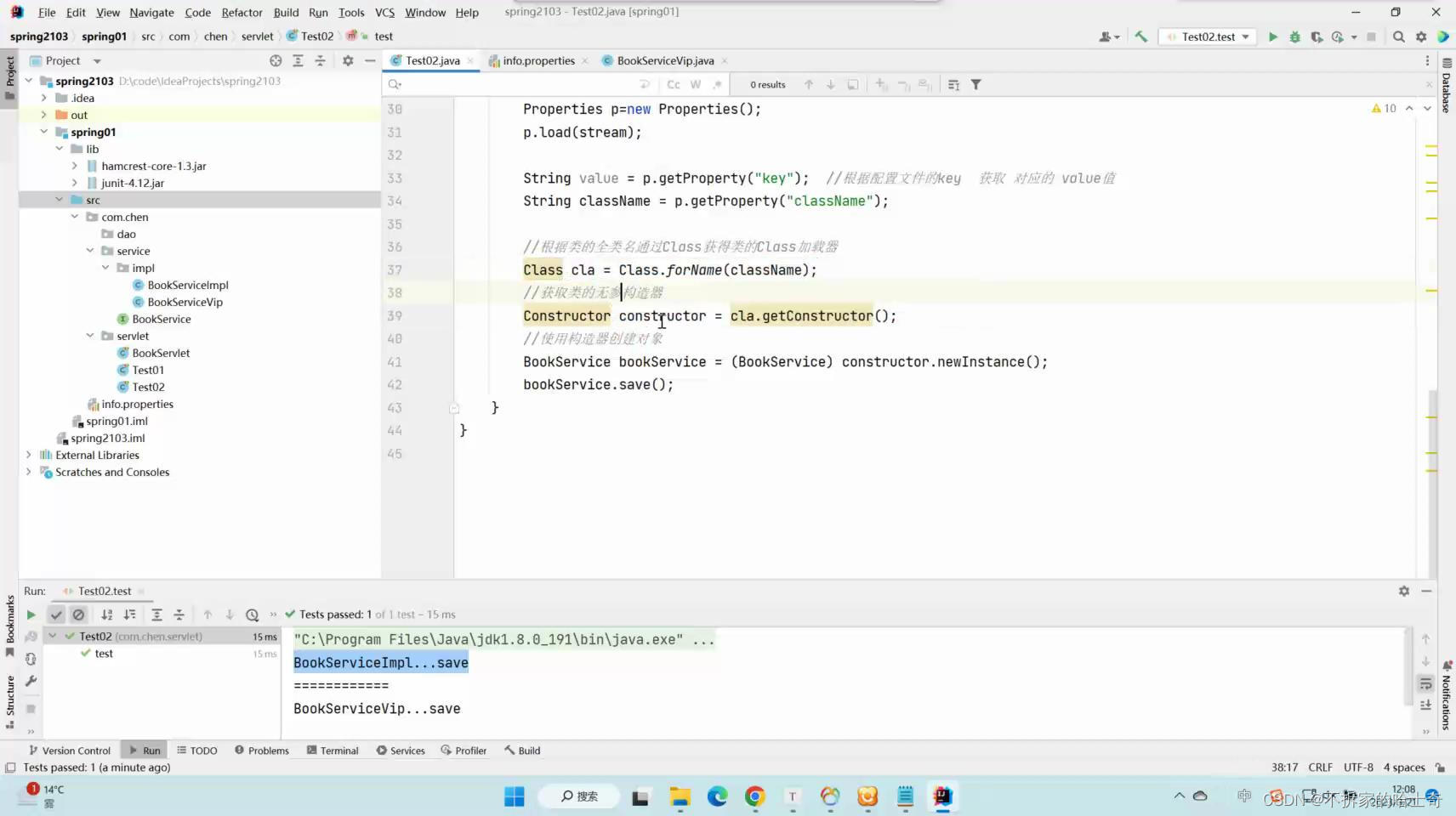Start debugging with the Debug icon

[1294, 37]
